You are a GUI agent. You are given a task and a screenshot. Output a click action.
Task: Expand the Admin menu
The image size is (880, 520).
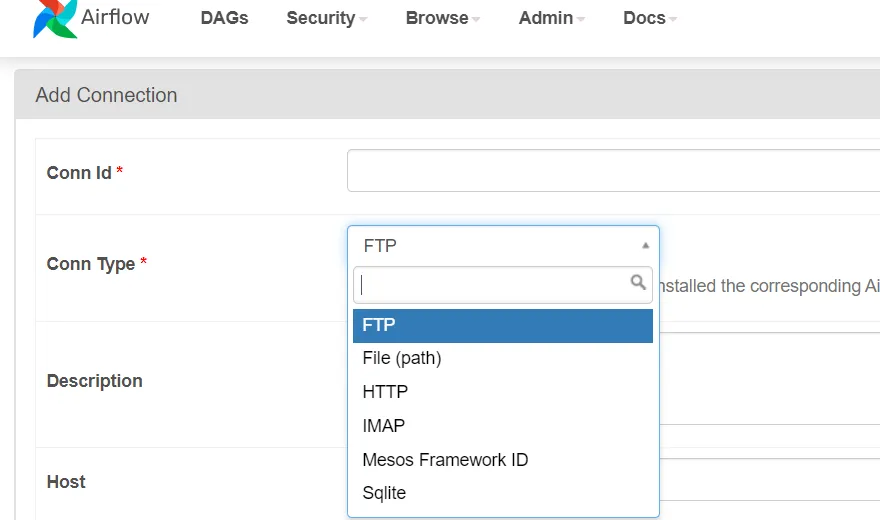[552, 18]
